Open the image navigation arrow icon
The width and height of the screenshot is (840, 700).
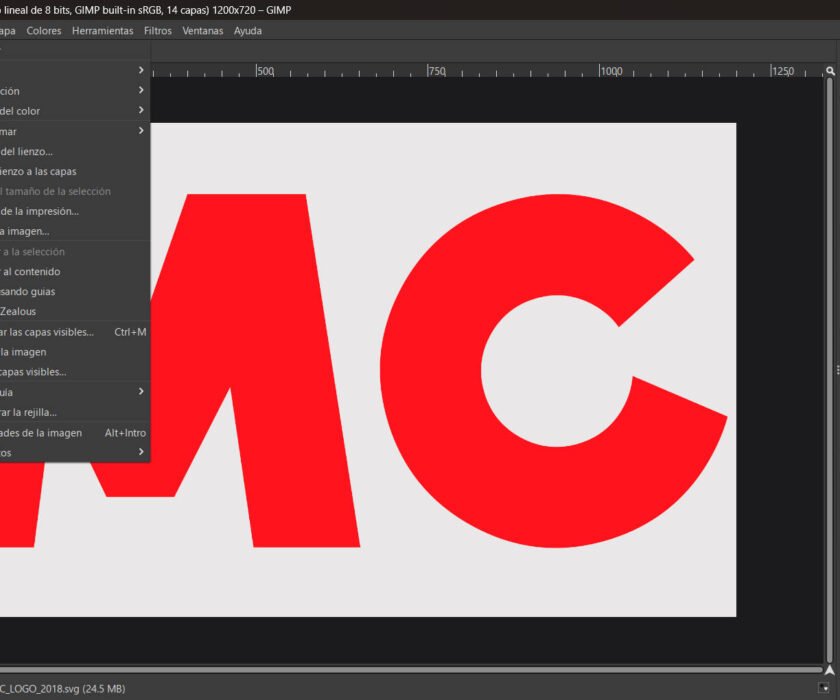coord(830,669)
